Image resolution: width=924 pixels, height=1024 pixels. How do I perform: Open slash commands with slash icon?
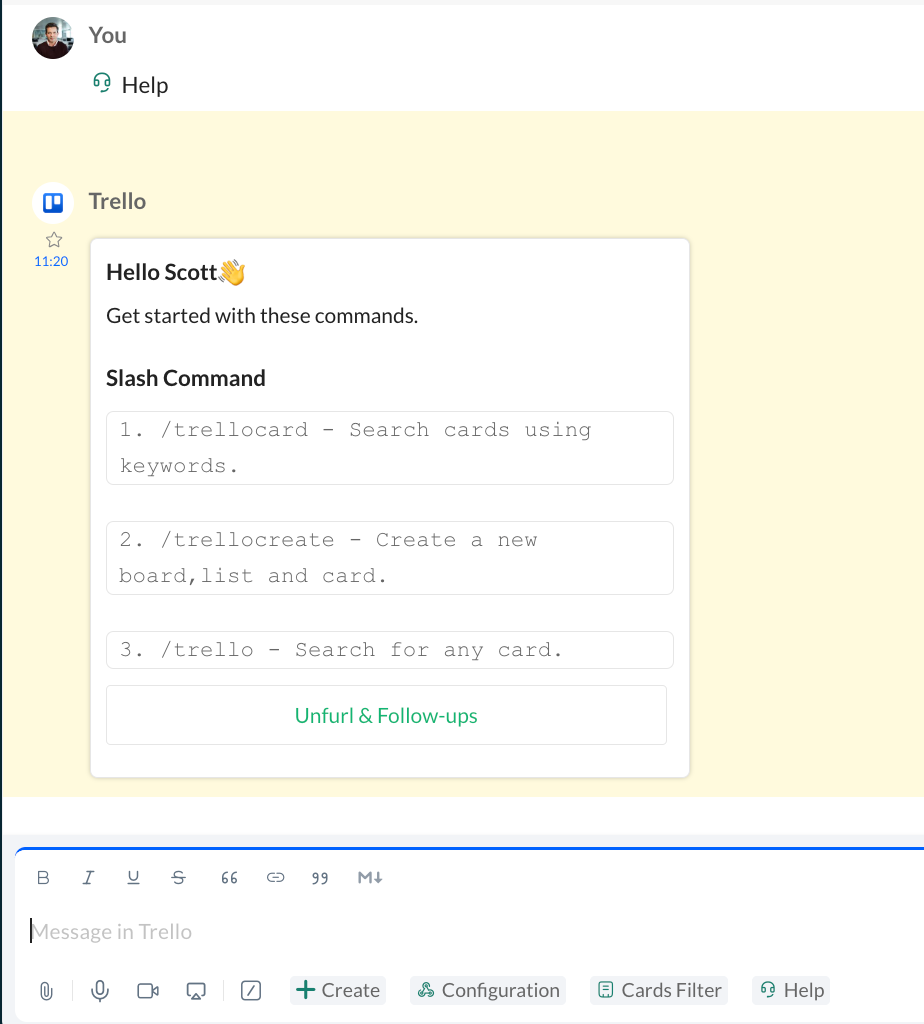251,991
